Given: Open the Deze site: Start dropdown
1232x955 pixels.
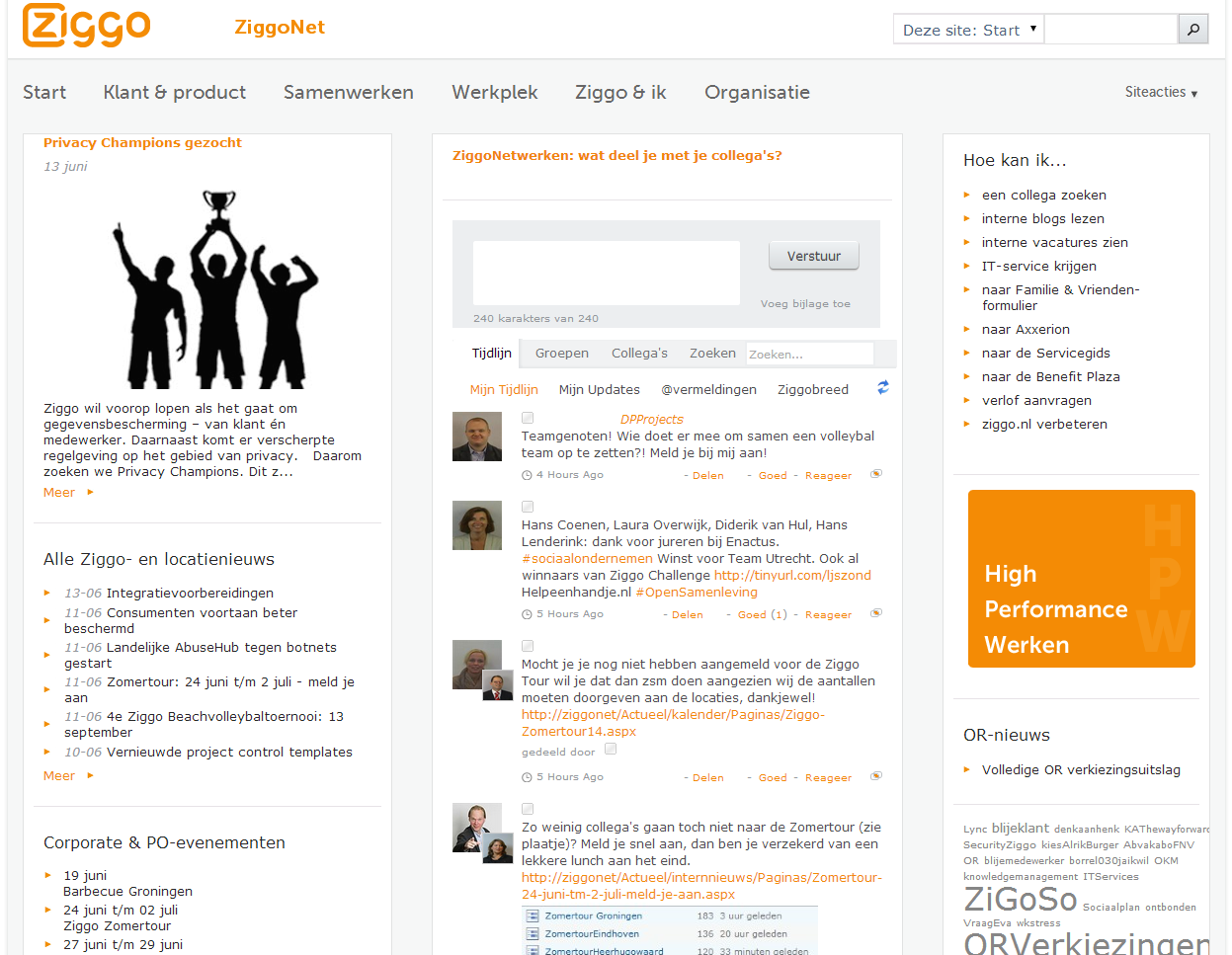Looking at the screenshot, I should tap(968, 30).
